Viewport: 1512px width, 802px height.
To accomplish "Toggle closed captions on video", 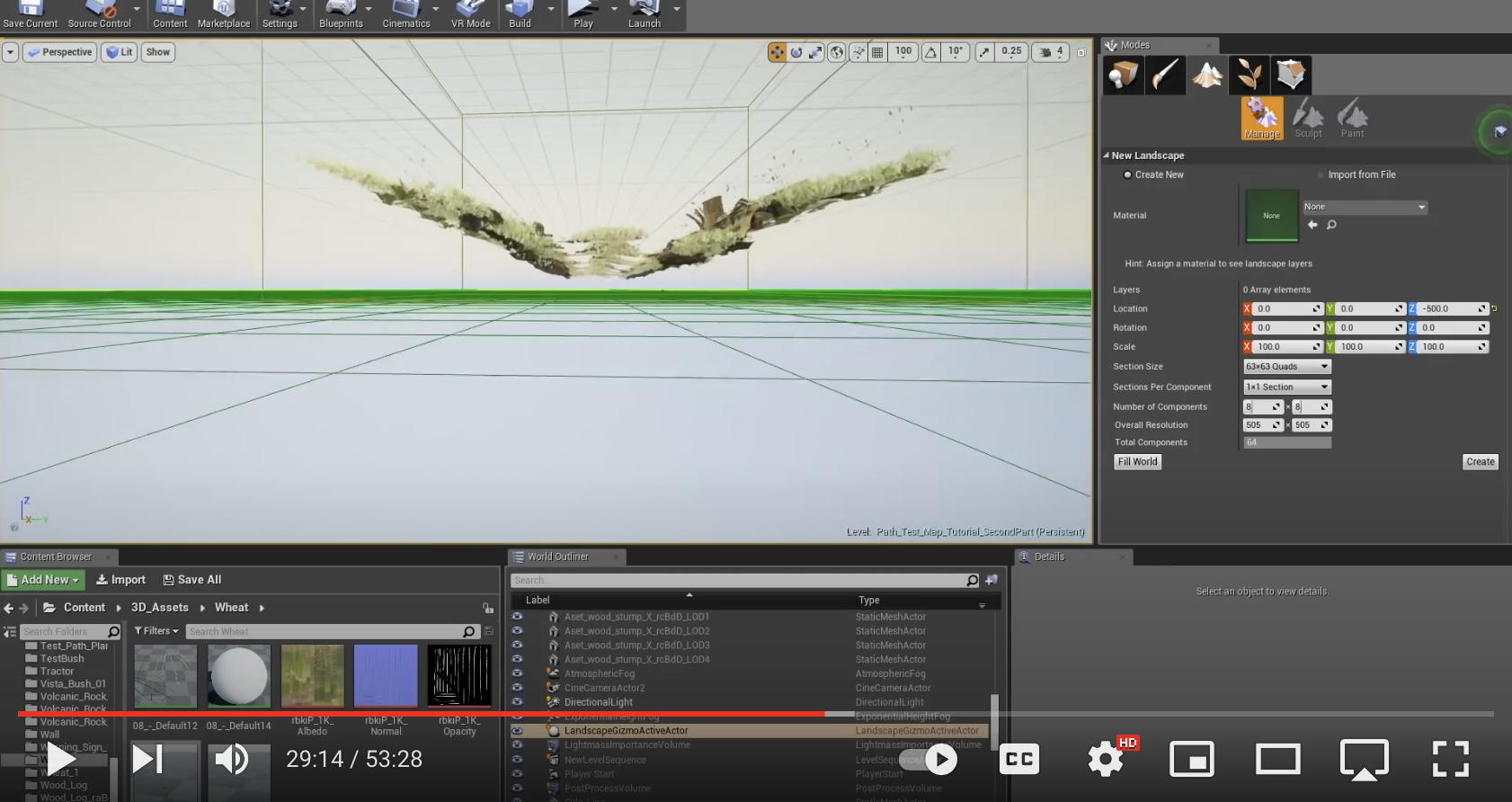I will (1019, 760).
